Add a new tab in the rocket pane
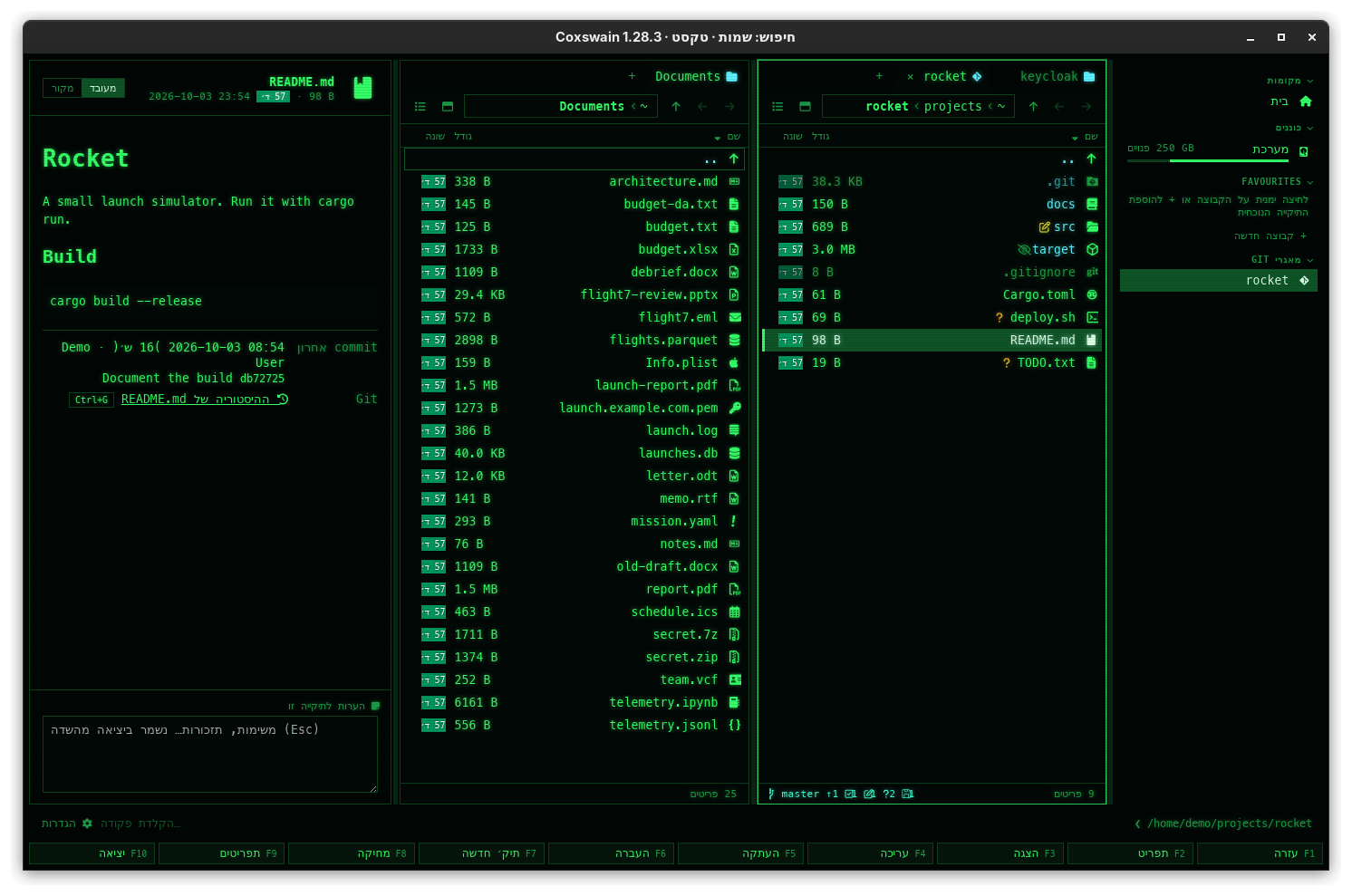This screenshot has width=1352, height=896. [x=879, y=76]
